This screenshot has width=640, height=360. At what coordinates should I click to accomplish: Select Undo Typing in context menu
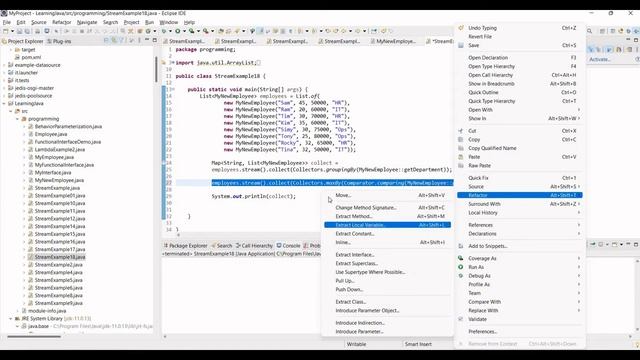tap(519, 28)
